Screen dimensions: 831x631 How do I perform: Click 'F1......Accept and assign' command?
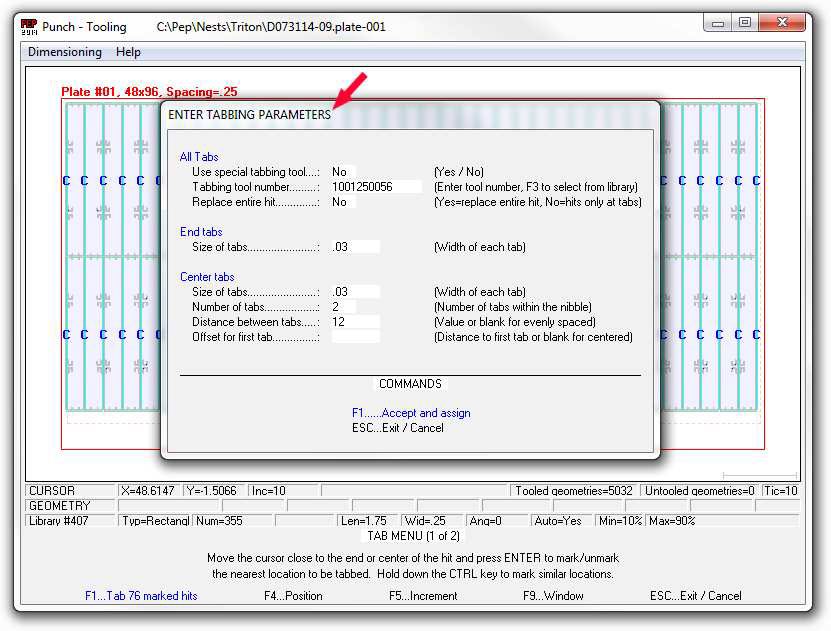[x=410, y=413]
